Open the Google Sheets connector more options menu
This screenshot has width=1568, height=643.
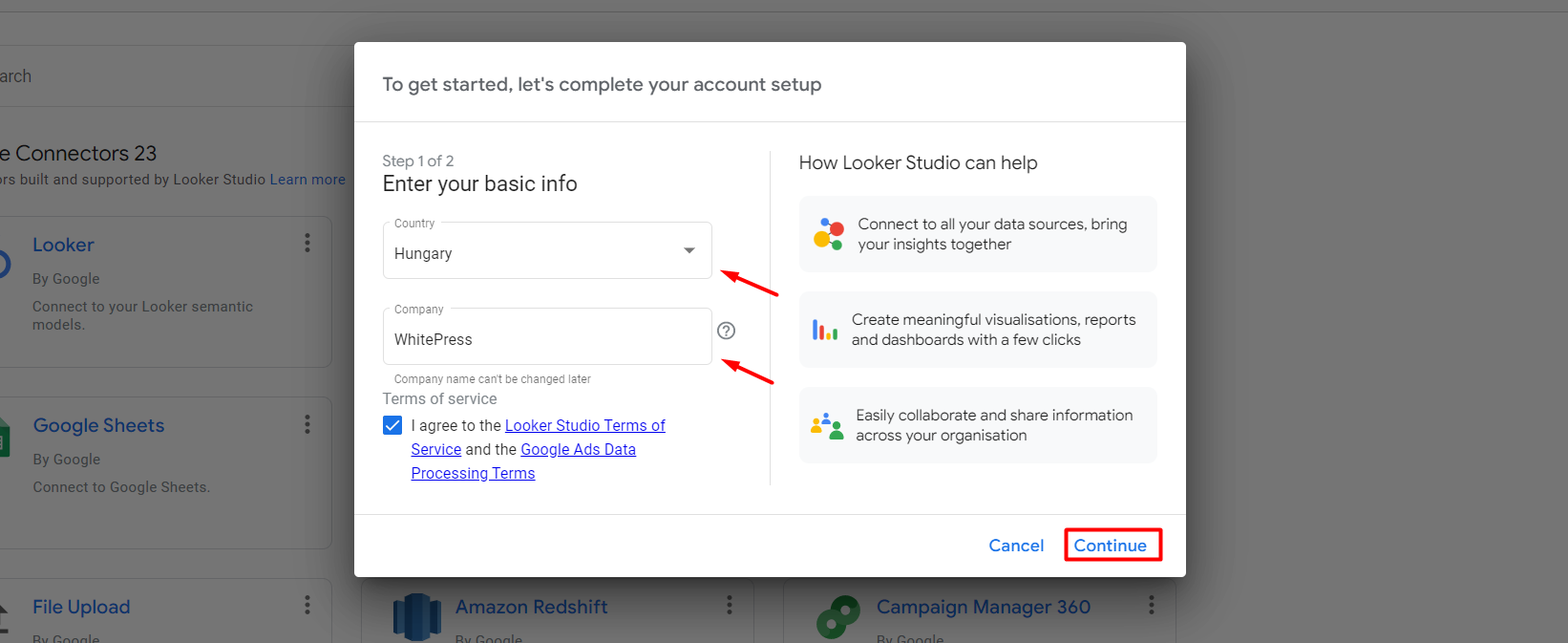pyautogui.click(x=307, y=423)
